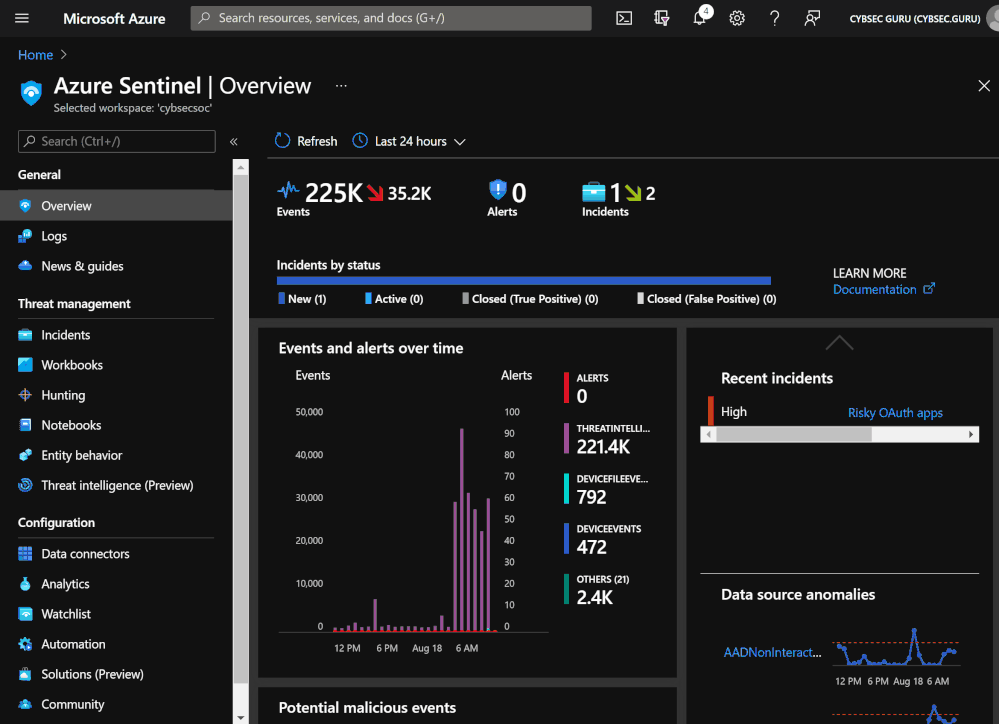Image resolution: width=999 pixels, height=724 pixels.
Task: Click the Community sidebar icon
Action: (25, 704)
